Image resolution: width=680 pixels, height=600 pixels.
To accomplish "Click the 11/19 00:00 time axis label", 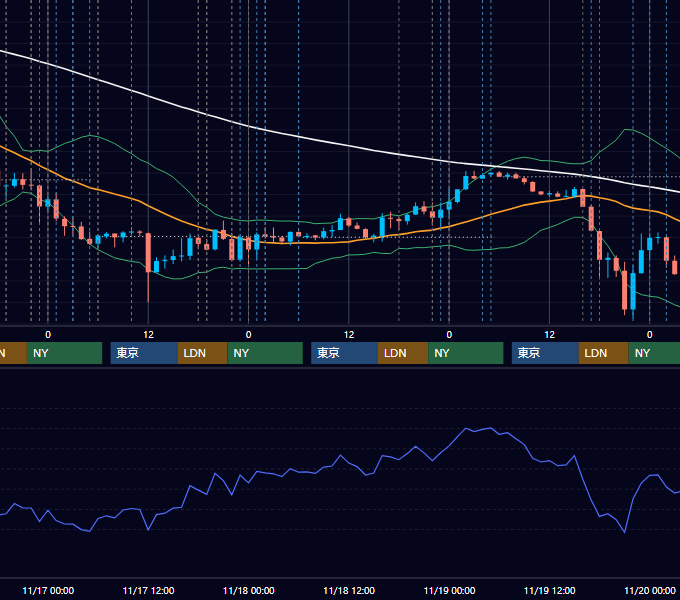I will pos(449,590).
